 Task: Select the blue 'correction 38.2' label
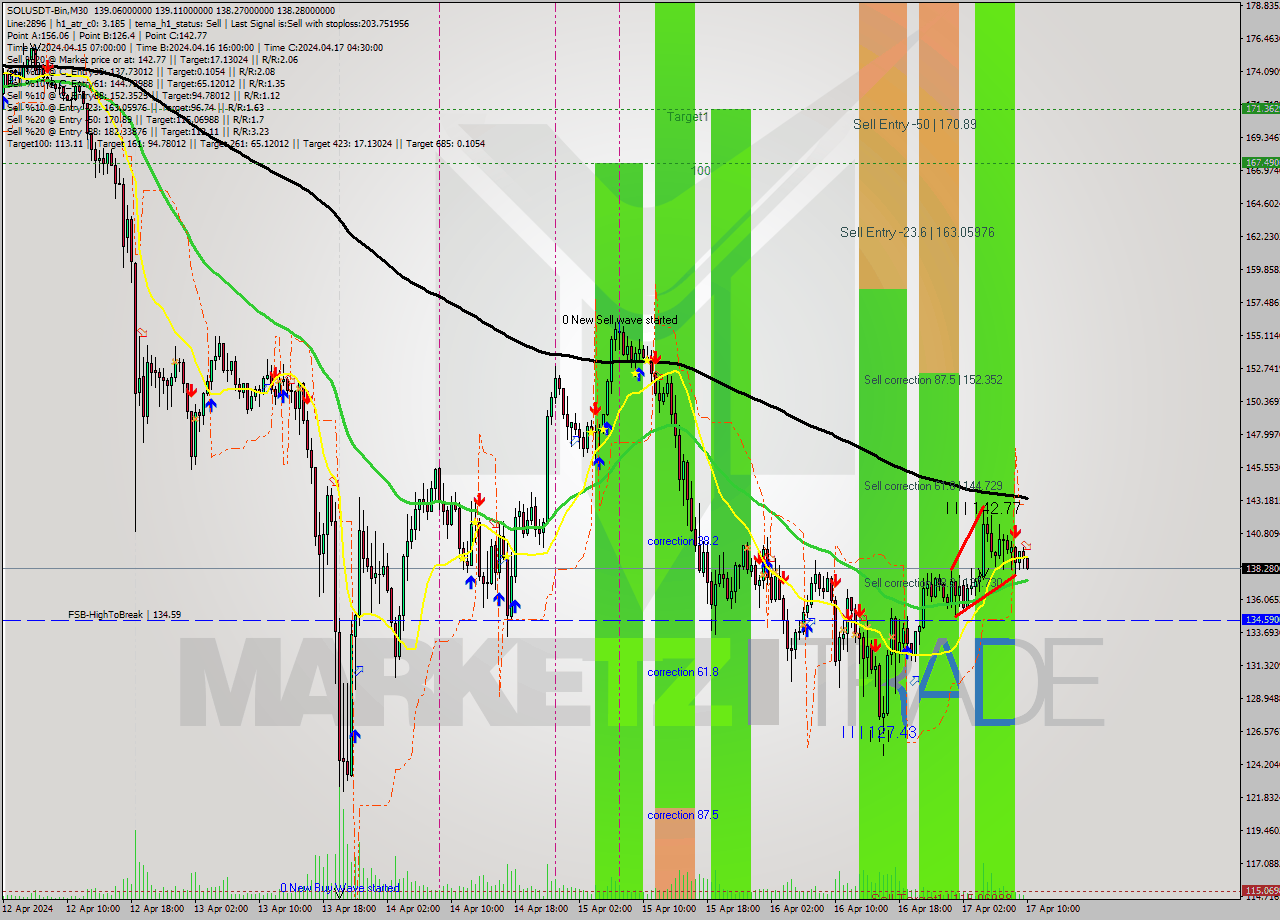(x=682, y=541)
